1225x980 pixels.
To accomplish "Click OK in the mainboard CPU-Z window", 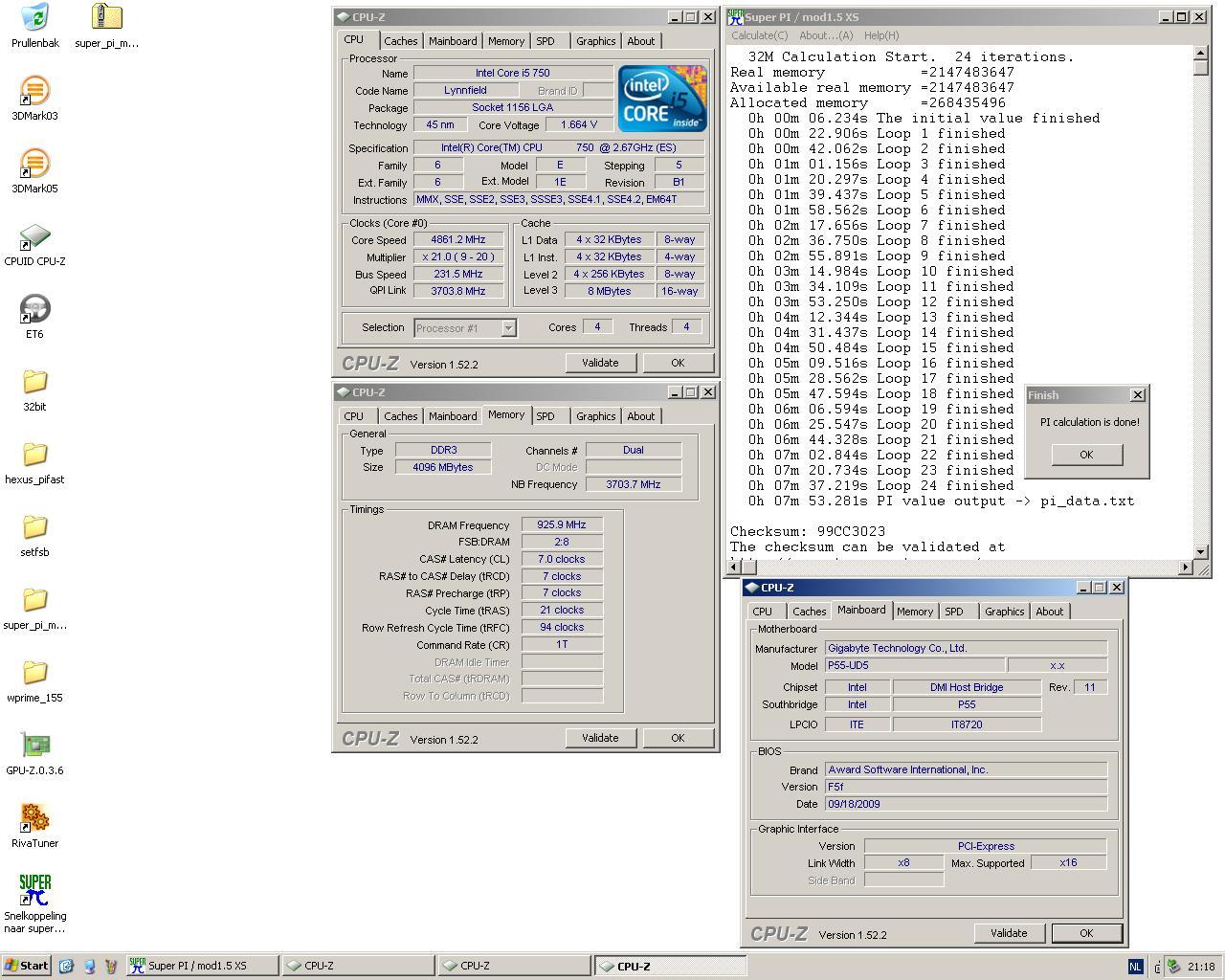I will click(x=1086, y=933).
